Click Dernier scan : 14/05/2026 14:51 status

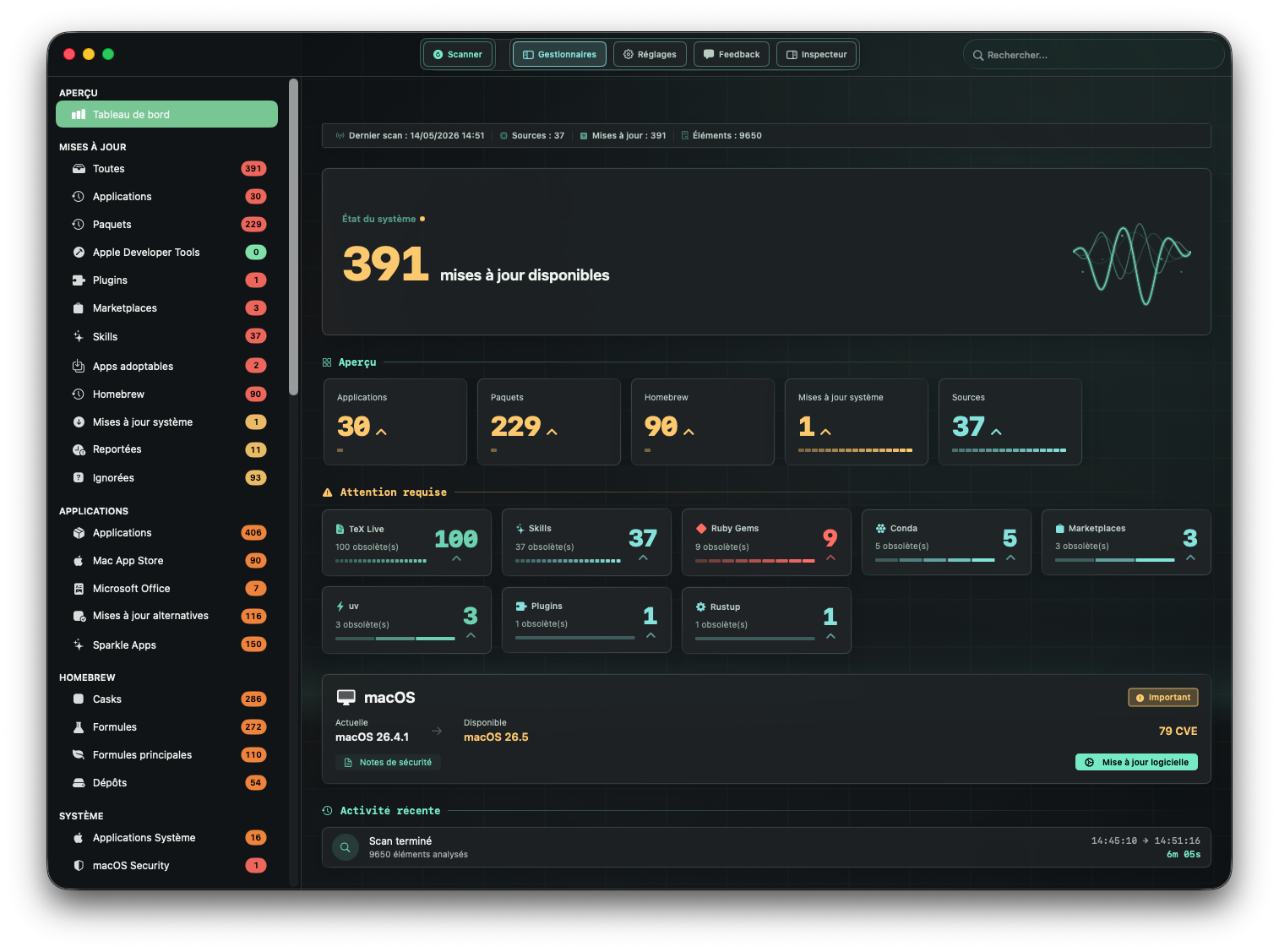click(x=410, y=135)
